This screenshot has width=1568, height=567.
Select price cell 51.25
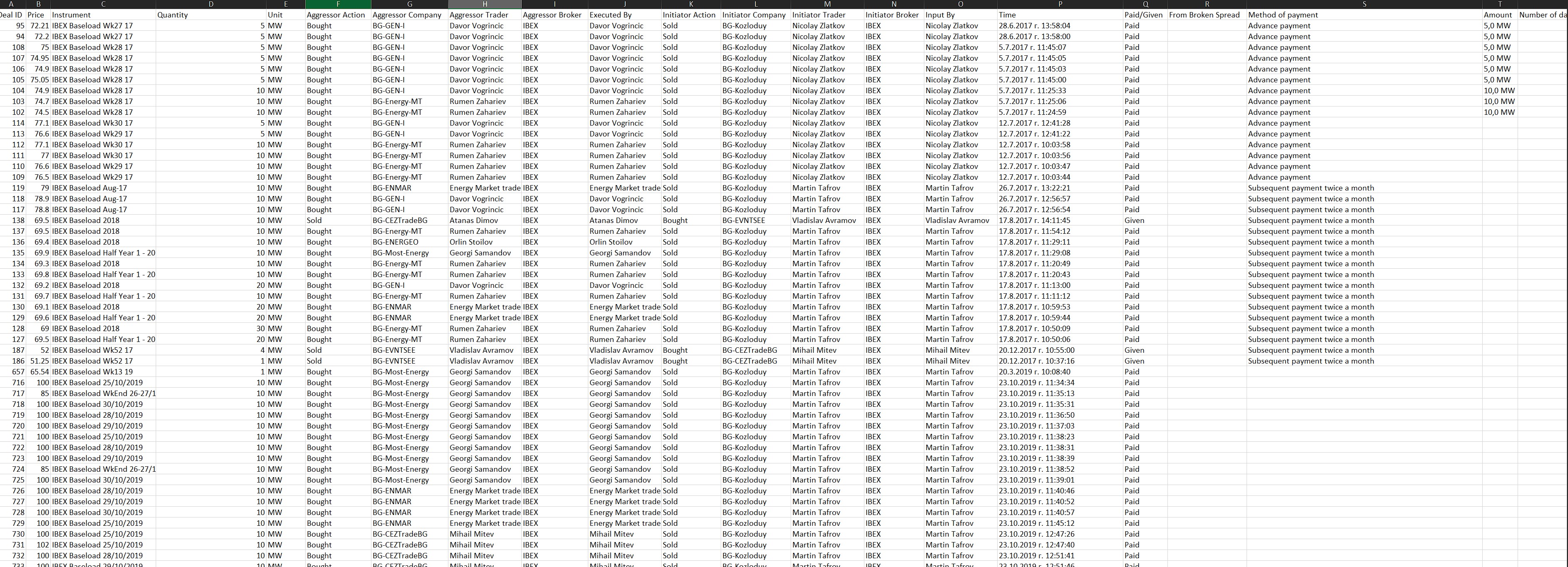click(38, 361)
